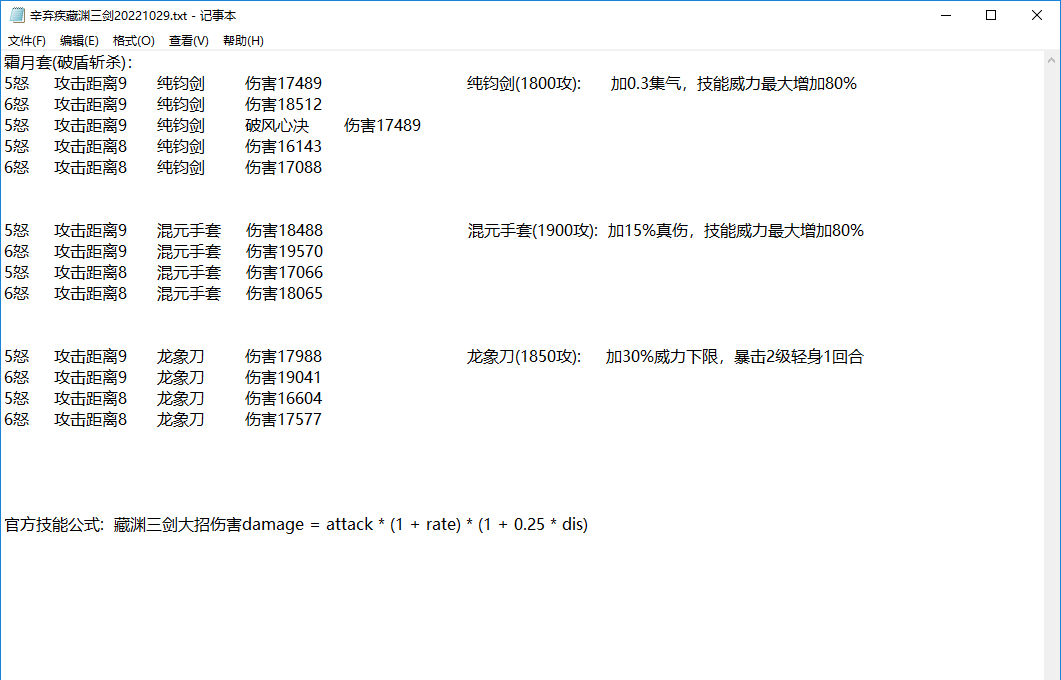Close the Notepad window
This screenshot has height=680, width=1061.
(x=1037, y=15)
